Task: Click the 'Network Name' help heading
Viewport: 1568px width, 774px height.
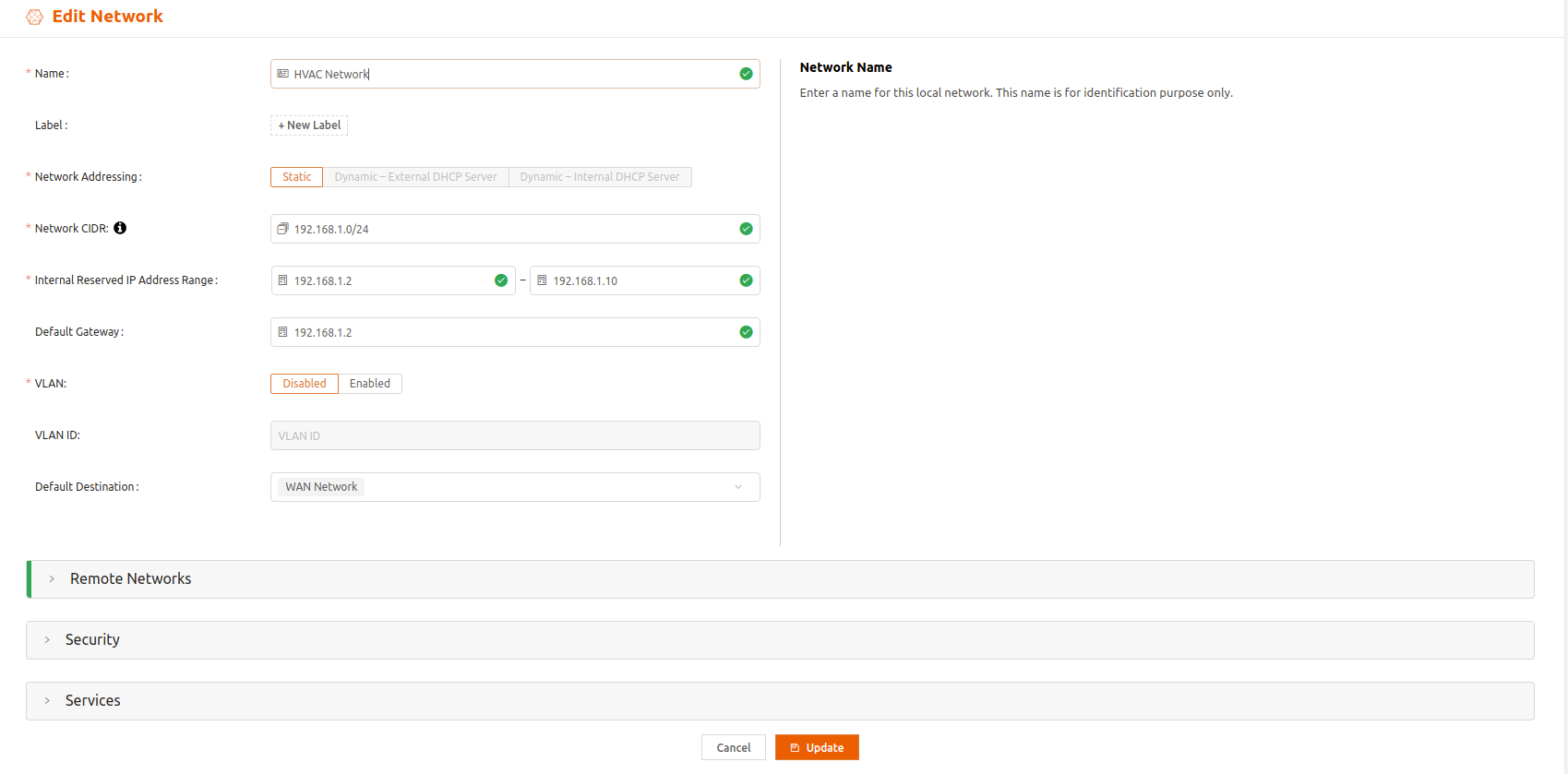Action: point(845,67)
